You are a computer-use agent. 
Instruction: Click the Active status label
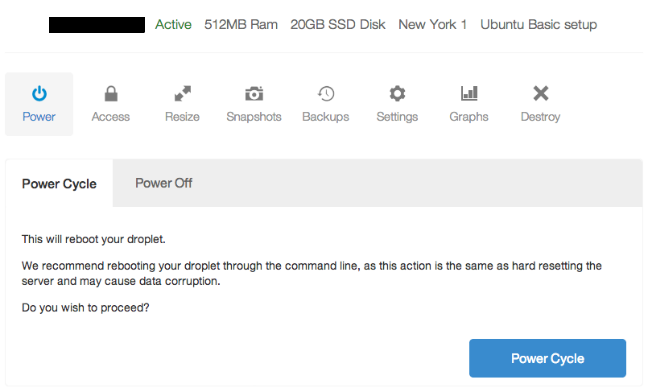click(x=173, y=25)
